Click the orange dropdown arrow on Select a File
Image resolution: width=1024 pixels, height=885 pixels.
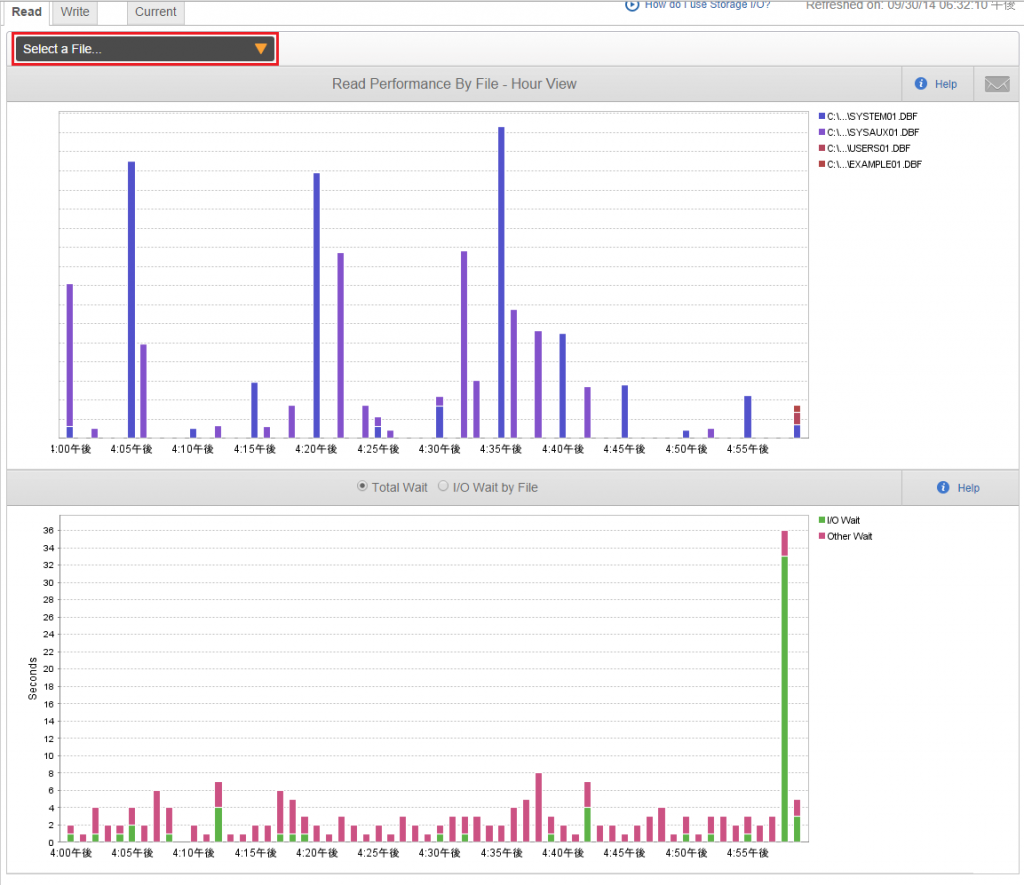pyautogui.click(x=261, y=49)
